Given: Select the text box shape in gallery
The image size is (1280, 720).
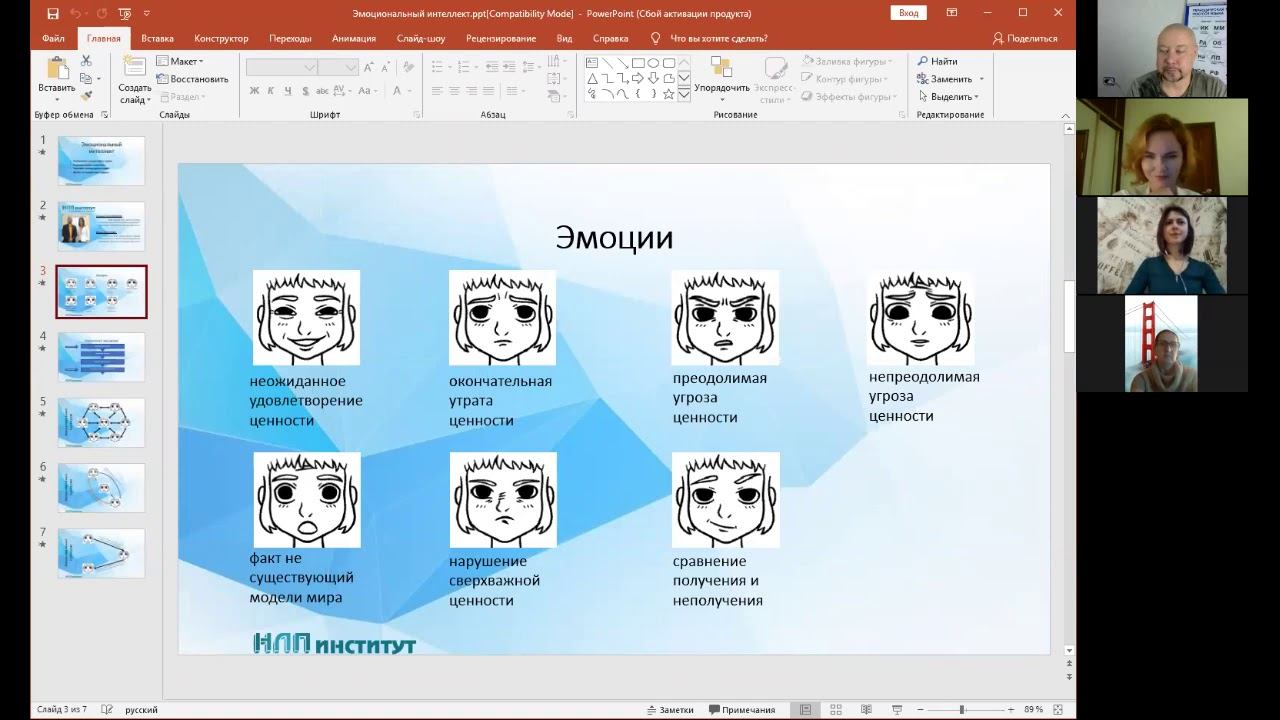Looking at the screenshot, I should click(592, 63).
